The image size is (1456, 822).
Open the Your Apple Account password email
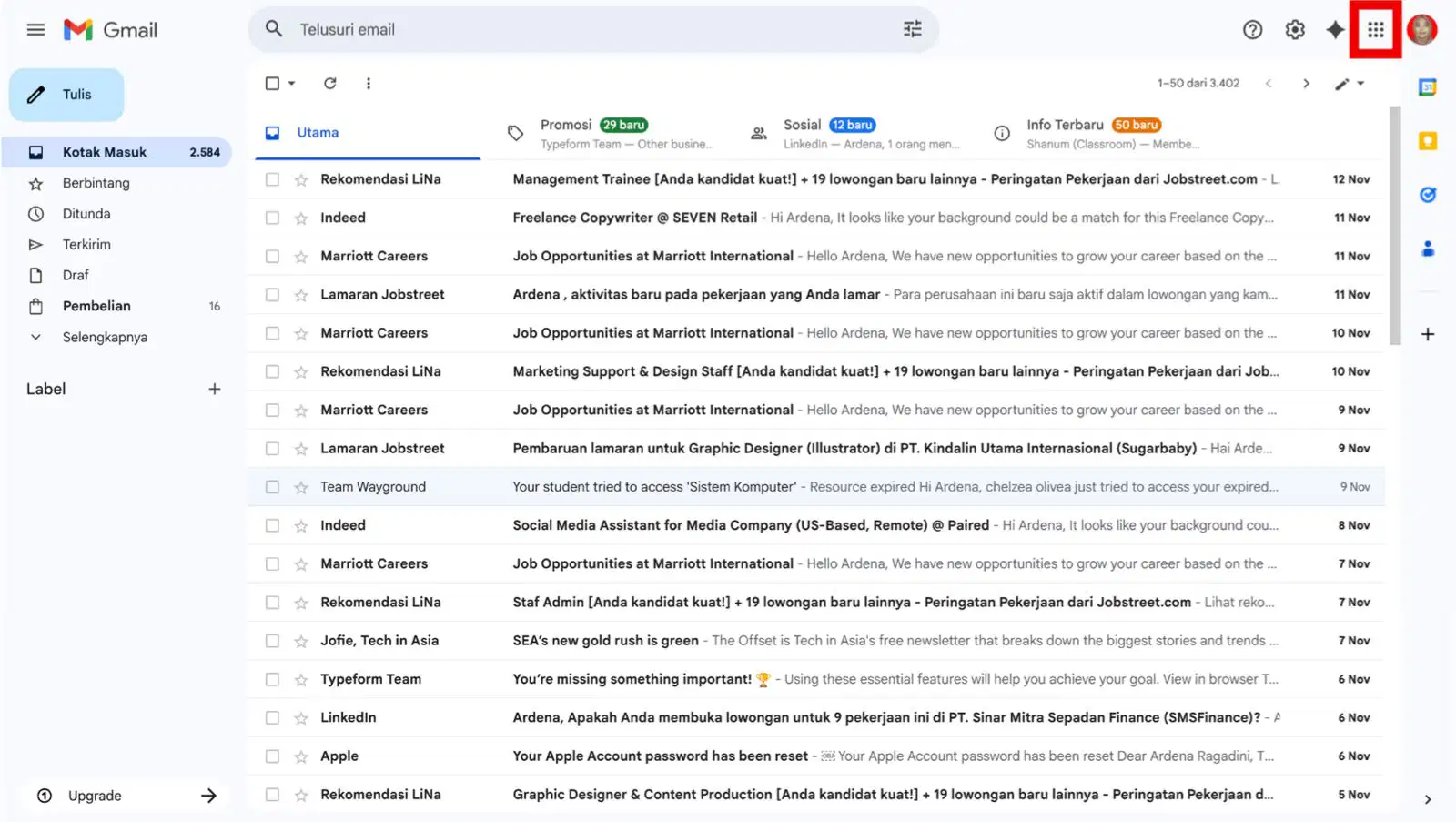tap(816, 756)
